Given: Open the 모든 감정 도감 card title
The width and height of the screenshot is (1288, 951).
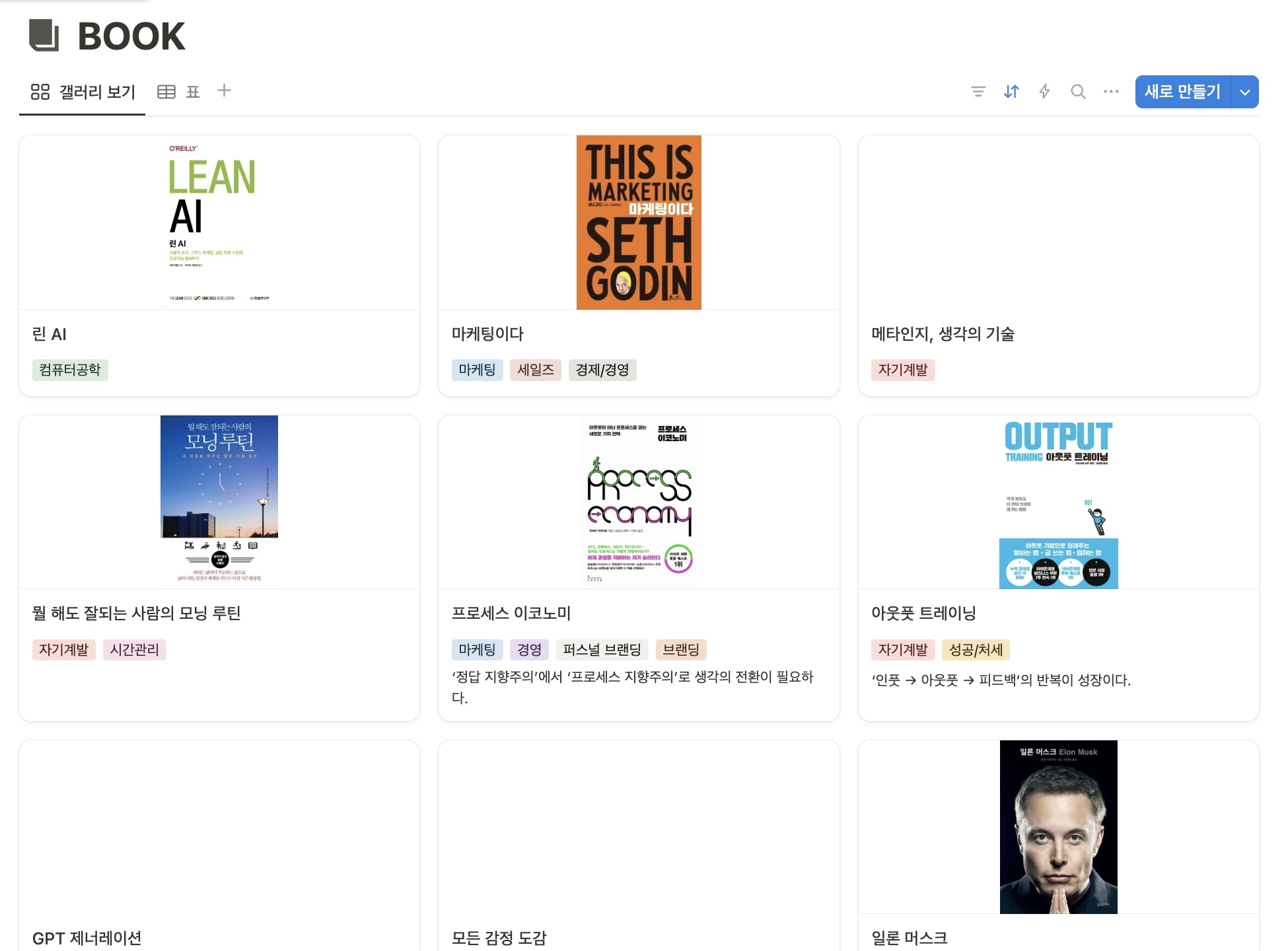Looking at the screenshot, I should point(499,938).
